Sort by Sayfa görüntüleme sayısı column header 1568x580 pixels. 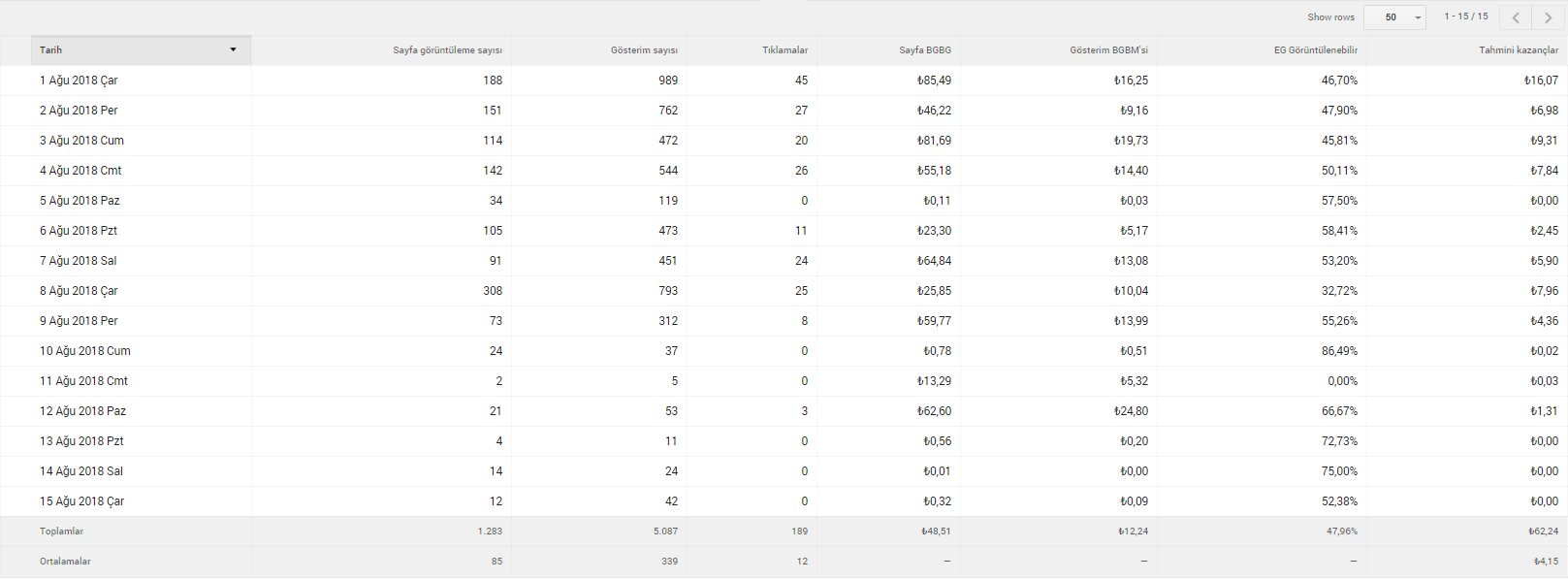pyautogui.click(x=447, y=50)
